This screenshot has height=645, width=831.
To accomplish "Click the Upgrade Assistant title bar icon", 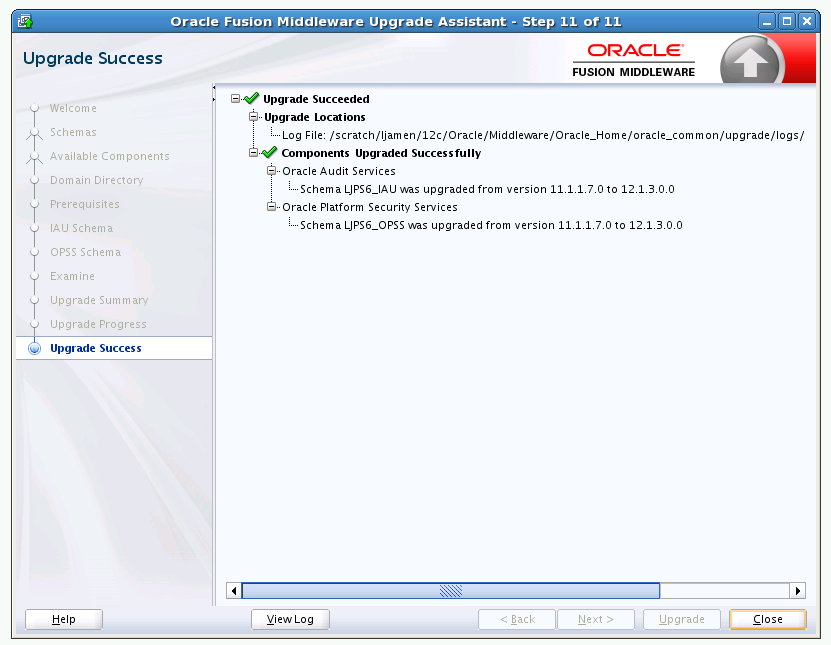I will pyautogui.click(x=25, y=22).
